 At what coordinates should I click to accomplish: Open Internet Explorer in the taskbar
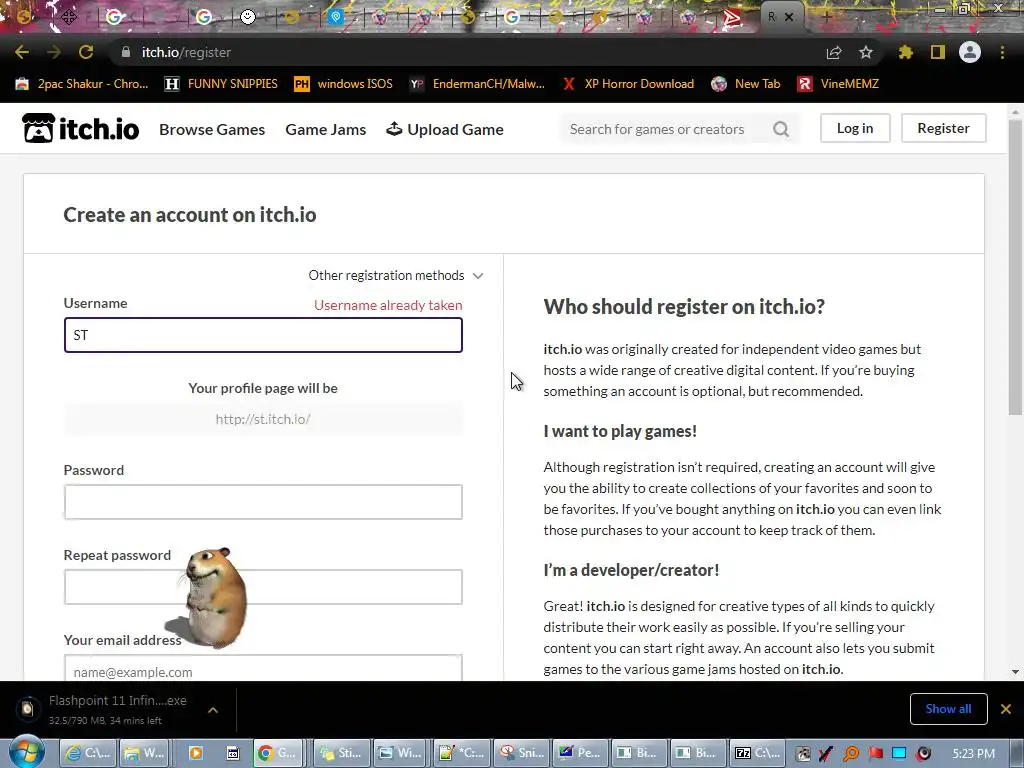click(x=88, y=753)
